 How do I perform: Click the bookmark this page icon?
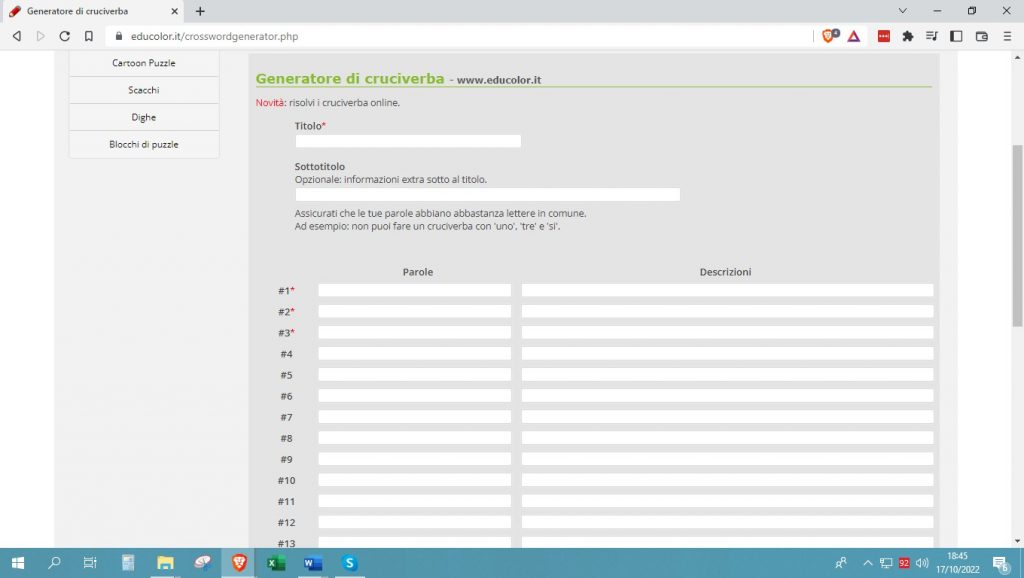[89, 36]
